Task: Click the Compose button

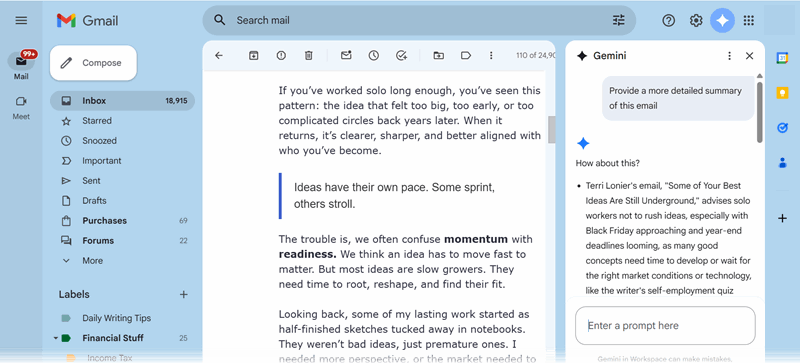Action: click(x=93, y=63)
